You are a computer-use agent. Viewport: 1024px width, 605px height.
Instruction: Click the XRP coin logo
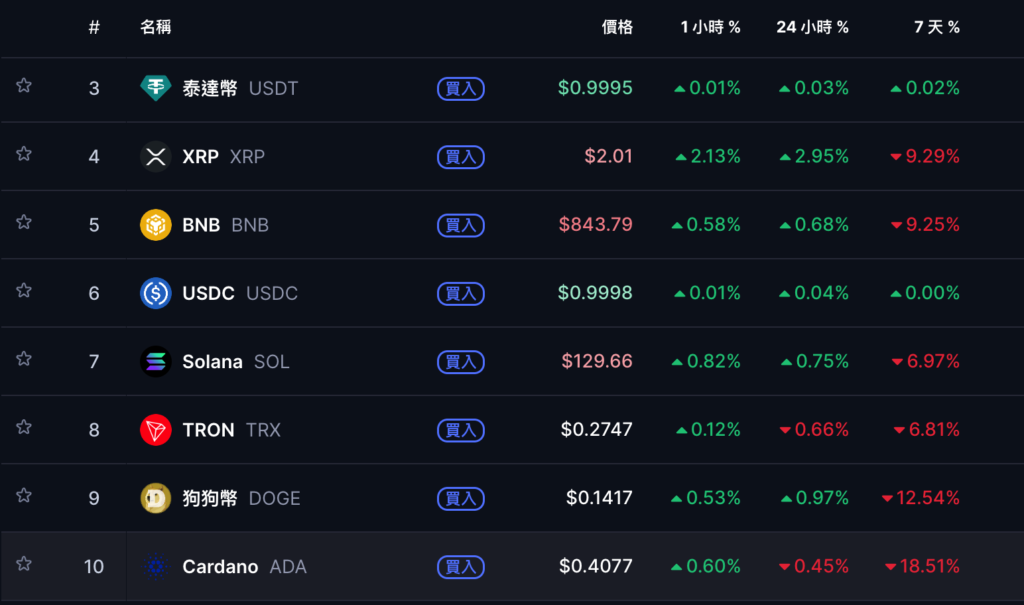coord(155,157)
